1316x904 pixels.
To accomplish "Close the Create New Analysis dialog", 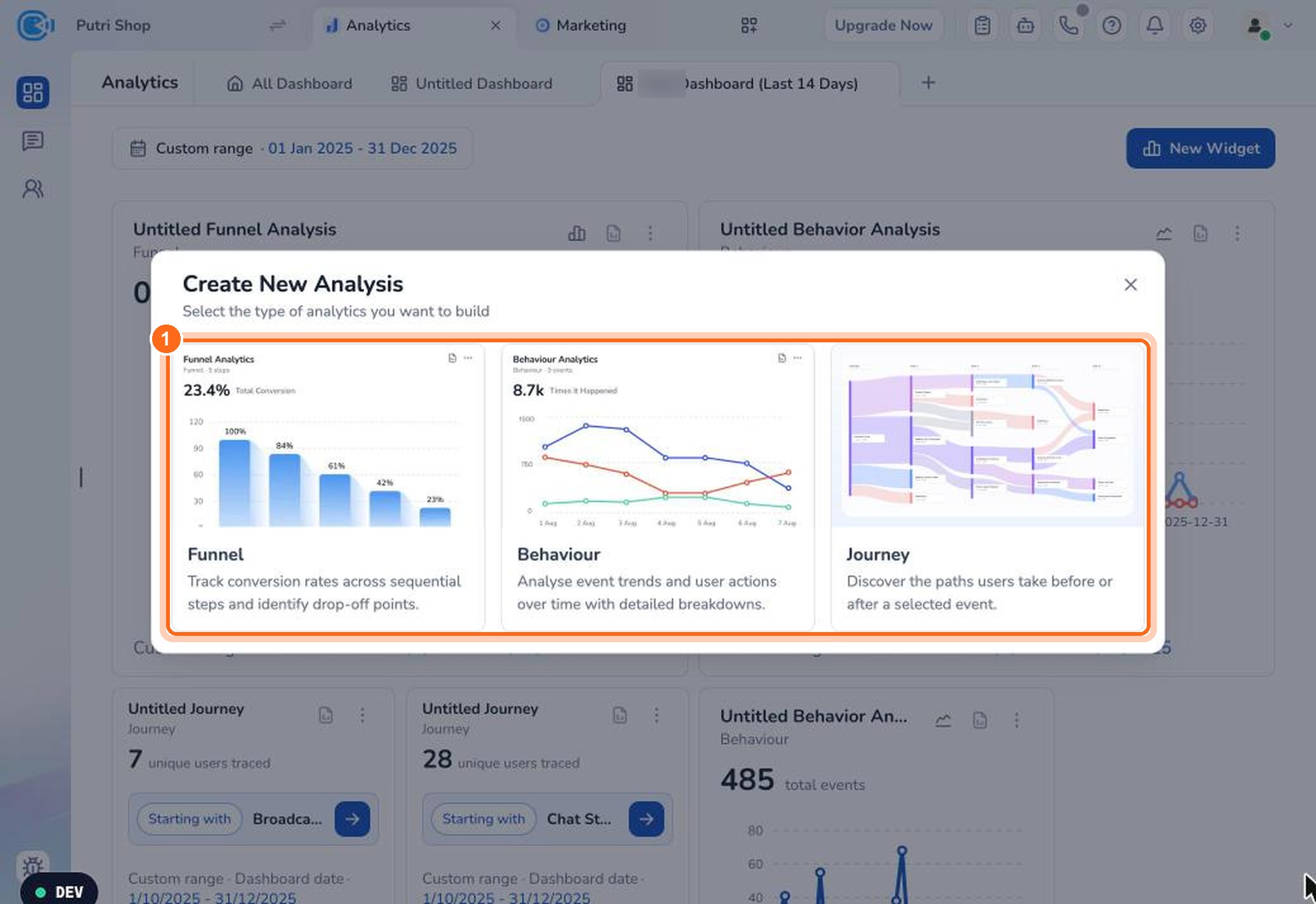I will (1130, 285).
